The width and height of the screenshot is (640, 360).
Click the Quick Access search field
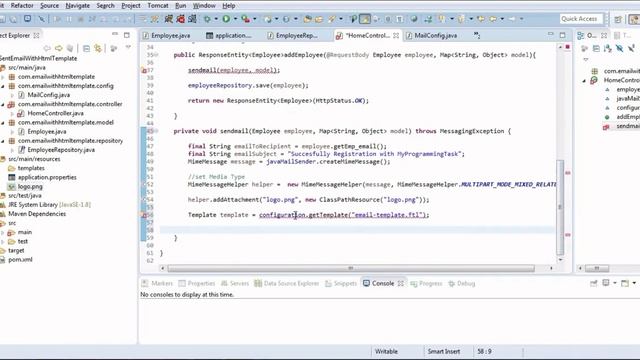click(x=580, y=19)
